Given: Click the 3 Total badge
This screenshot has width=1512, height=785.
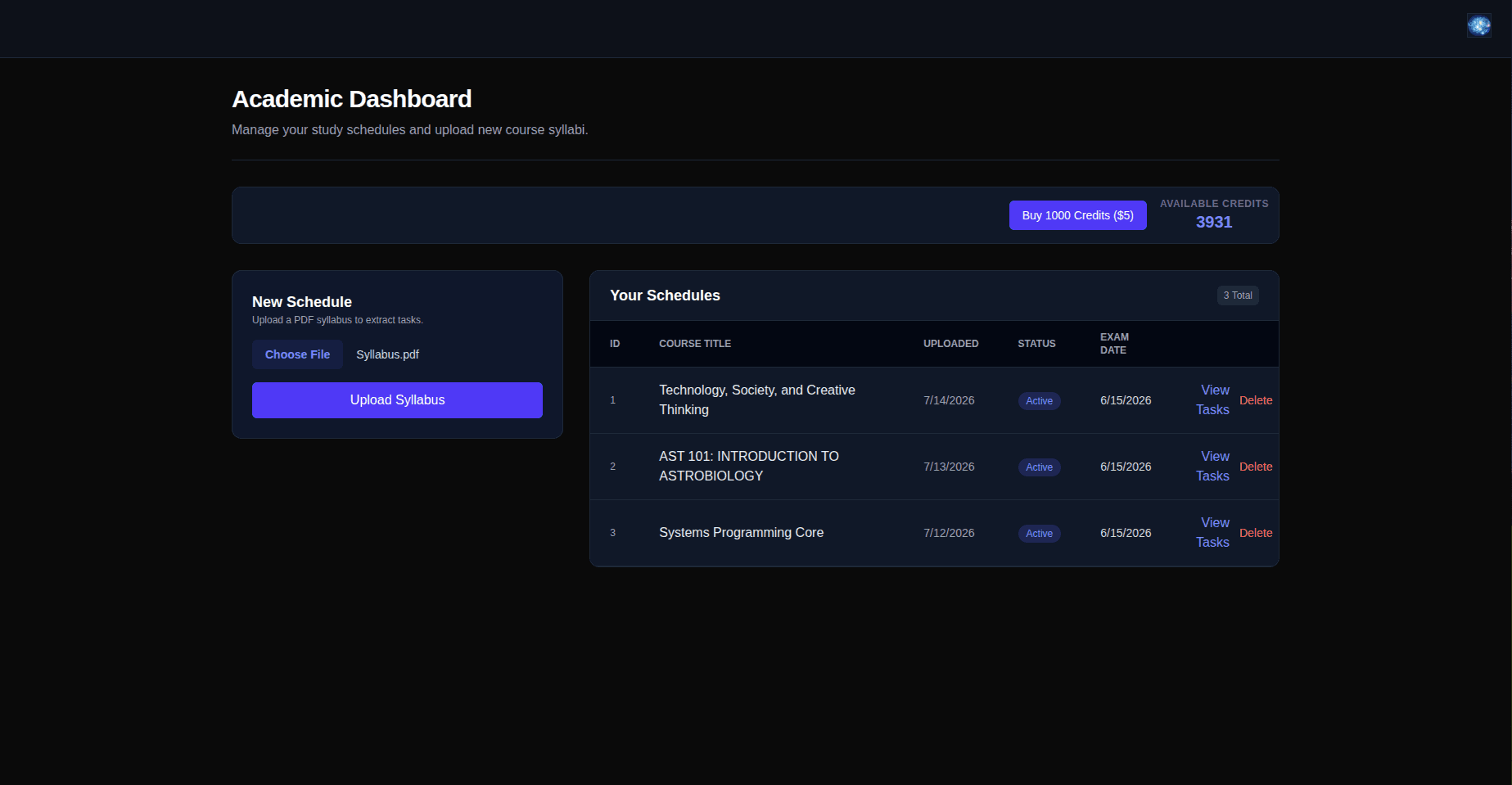Looking at the screenshot, I should 1238,296.
